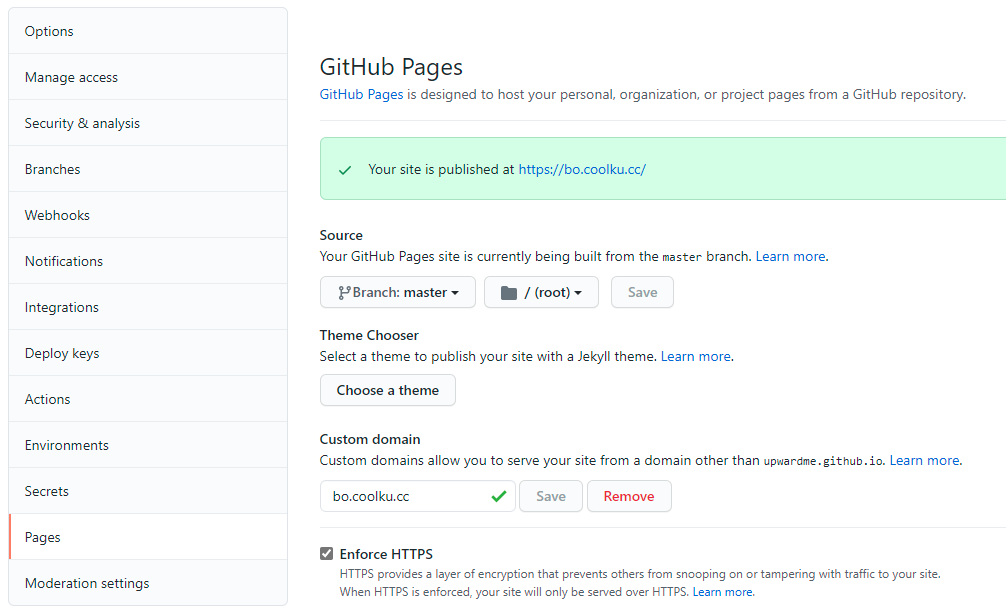This screenshot has height=615, width=1006.
Task: Go to Actions settings
Action: [x=148, y=399]
